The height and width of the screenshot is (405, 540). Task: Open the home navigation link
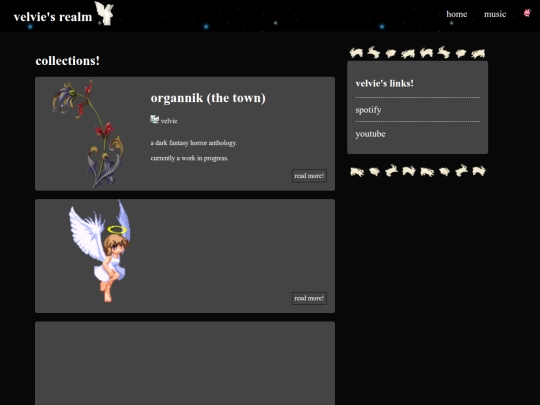point(457,14)
